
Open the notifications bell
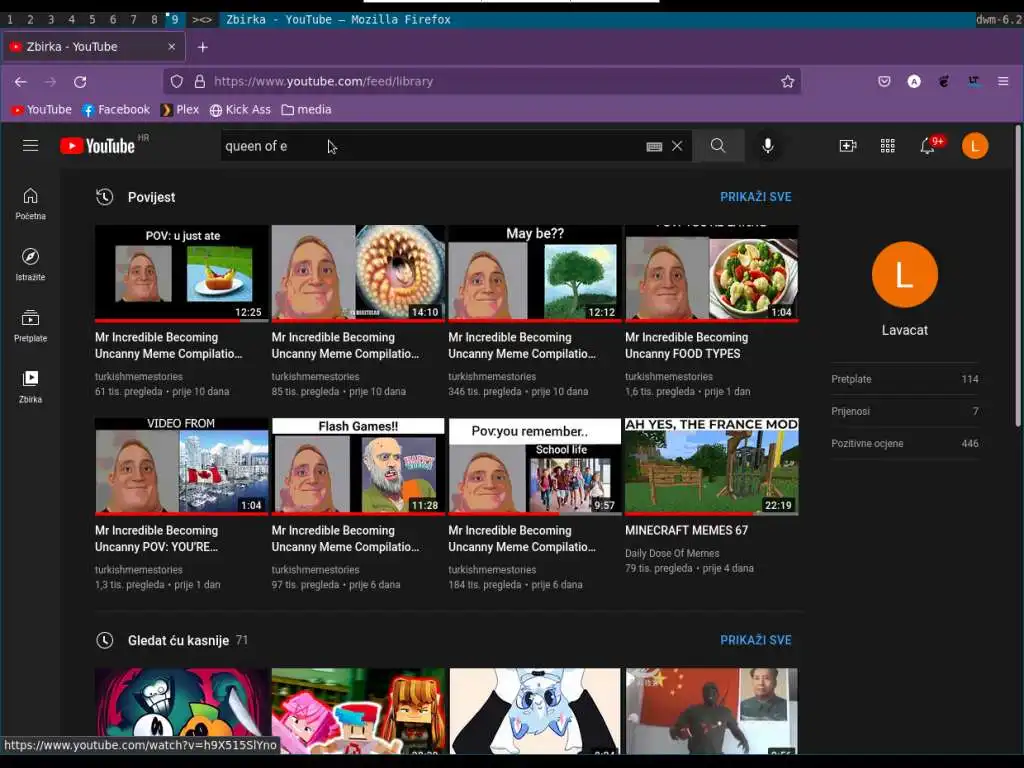(927, 146)
